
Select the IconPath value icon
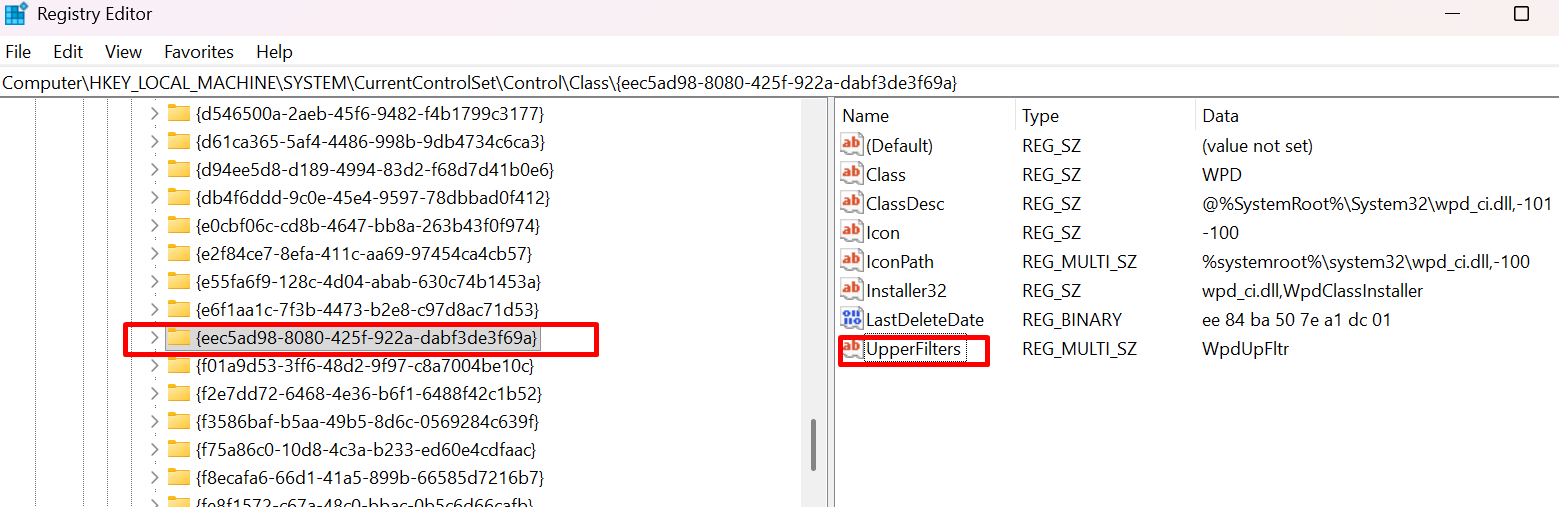pyautogui.click(x=851, y=261)
